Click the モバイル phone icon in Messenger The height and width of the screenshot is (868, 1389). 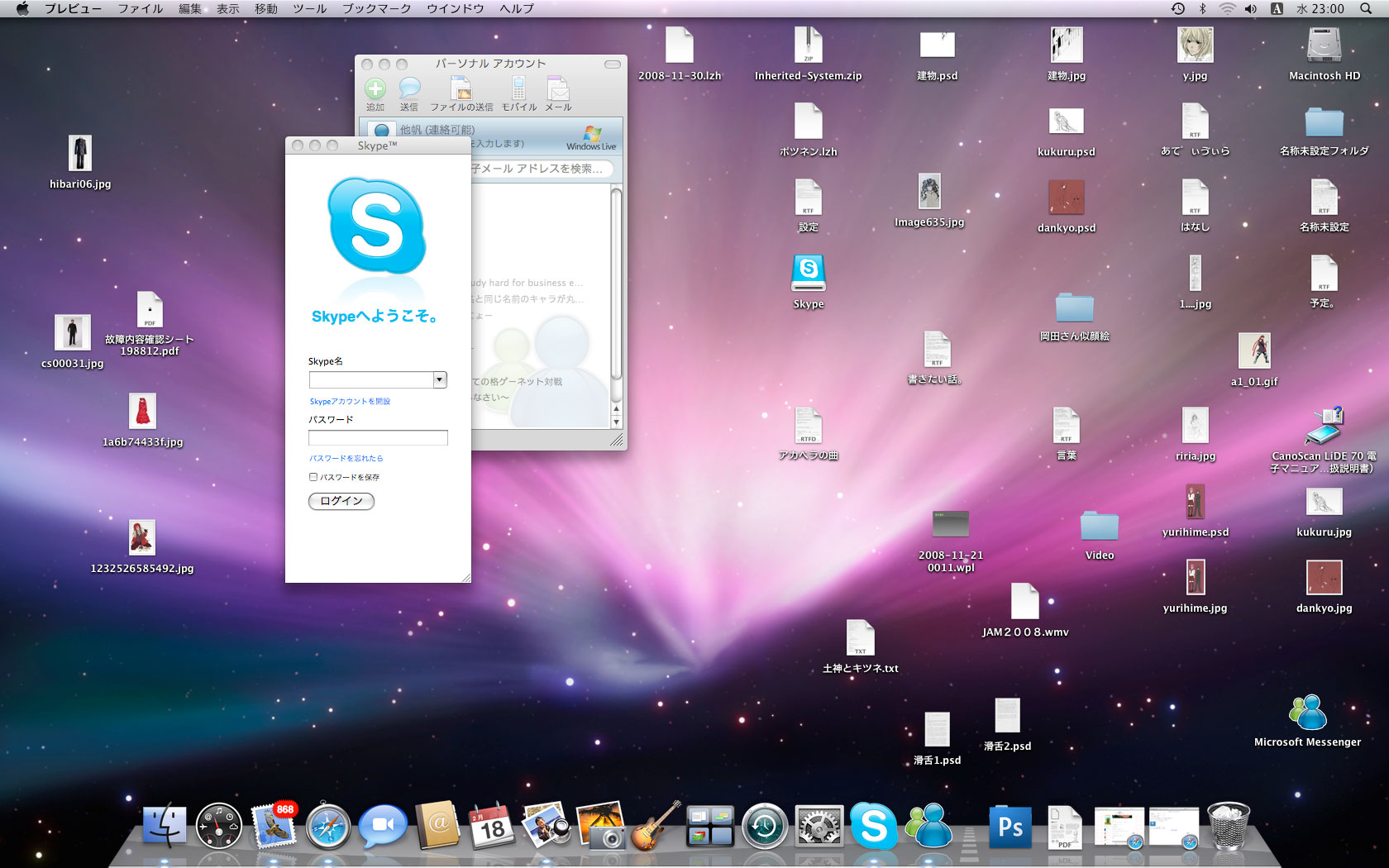518,88
